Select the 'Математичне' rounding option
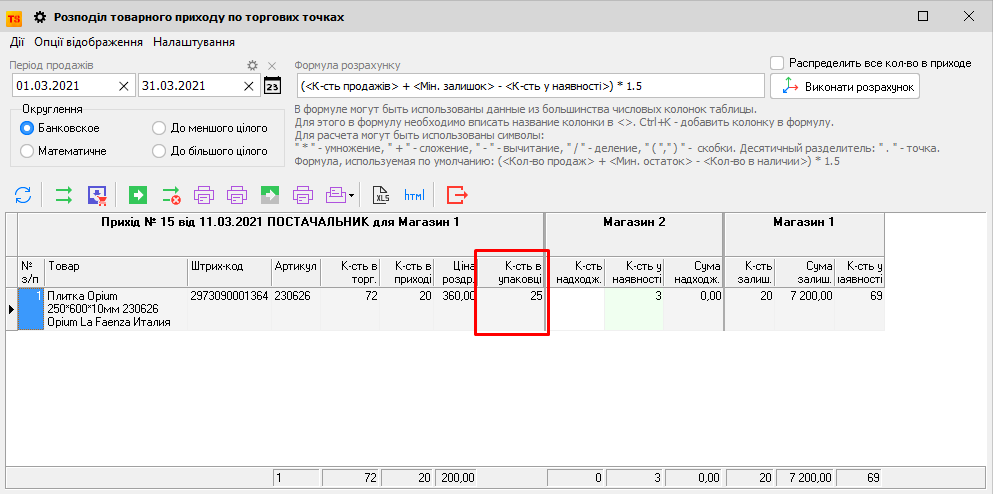Screen dimensions: 993x494 [x=27, y=151]
